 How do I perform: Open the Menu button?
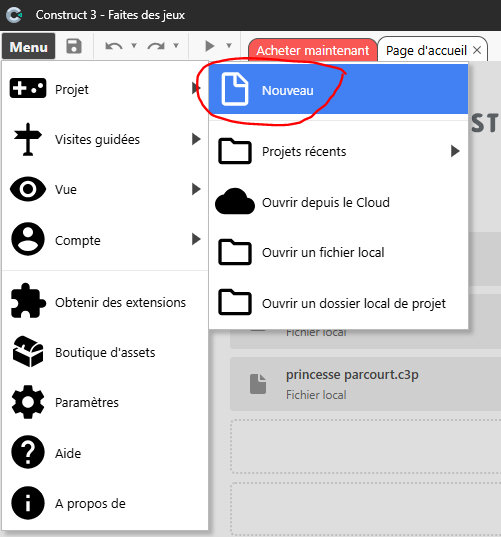28,47
